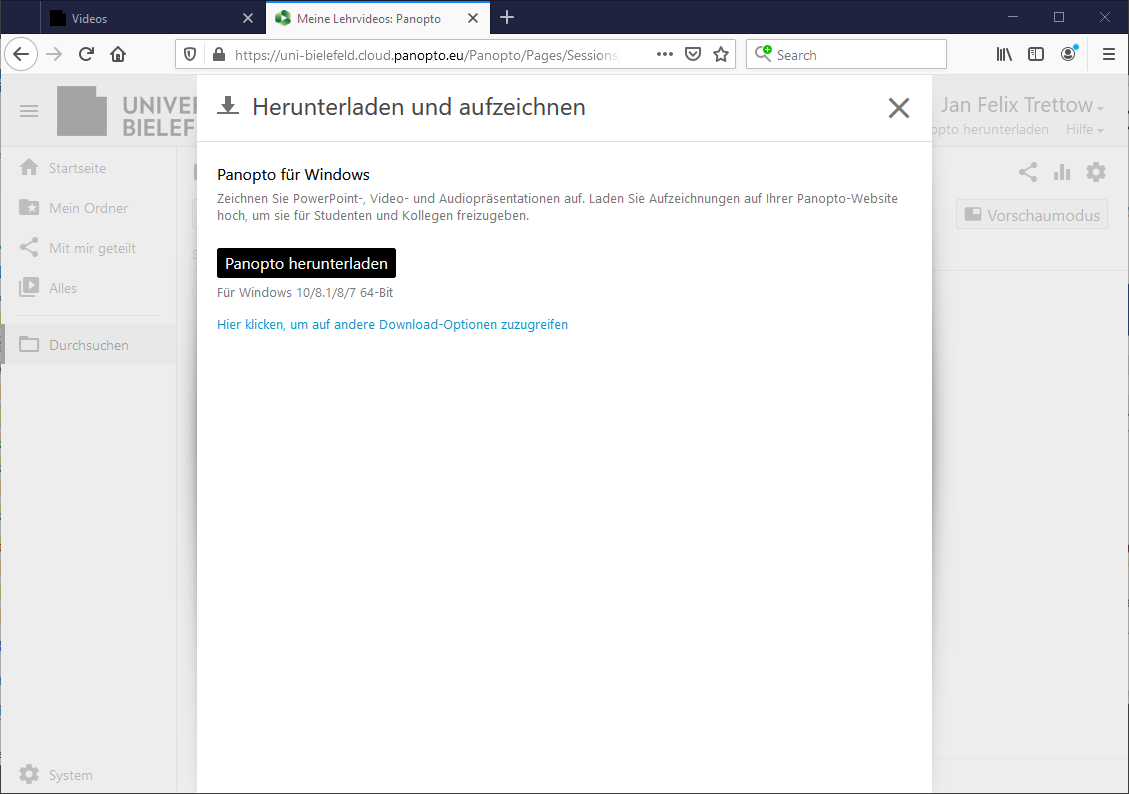
Task: Open Durchsuchen in the sidebar
Action: (89, 345)
